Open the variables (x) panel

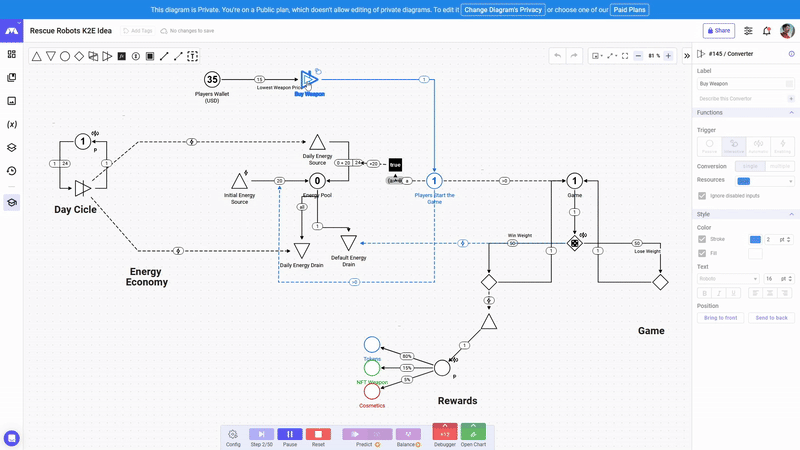pyautogui.click(x=11, y=124)
